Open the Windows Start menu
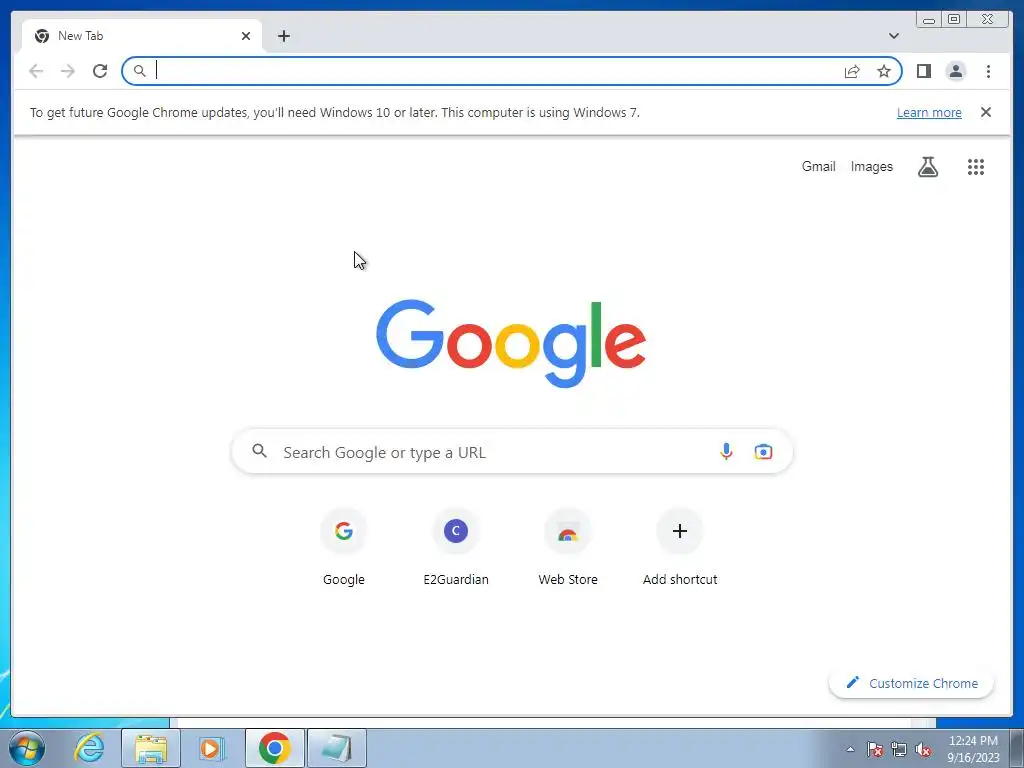 pos(27,748)
